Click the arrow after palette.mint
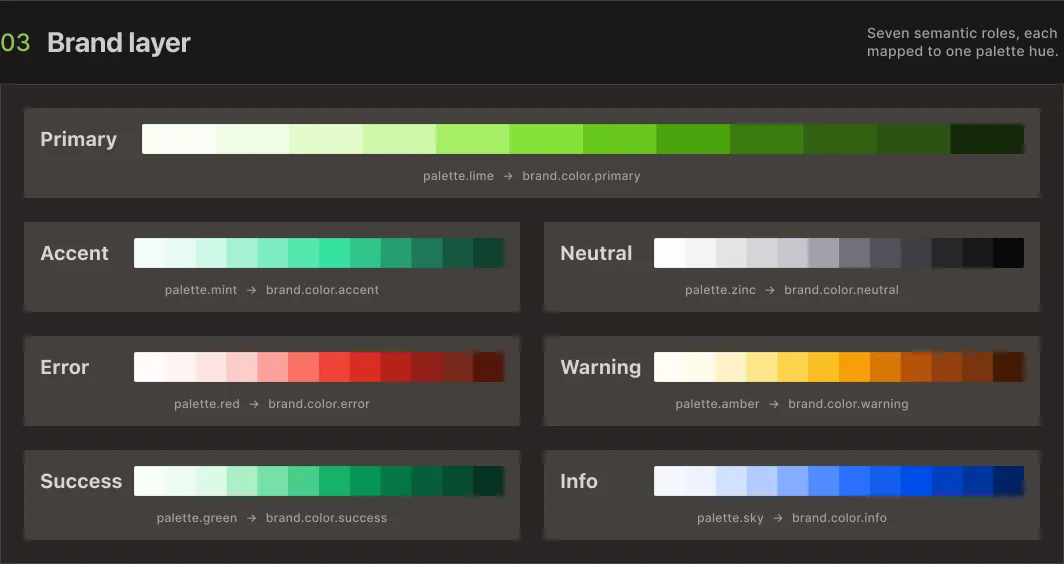 (x=251, y=290)
